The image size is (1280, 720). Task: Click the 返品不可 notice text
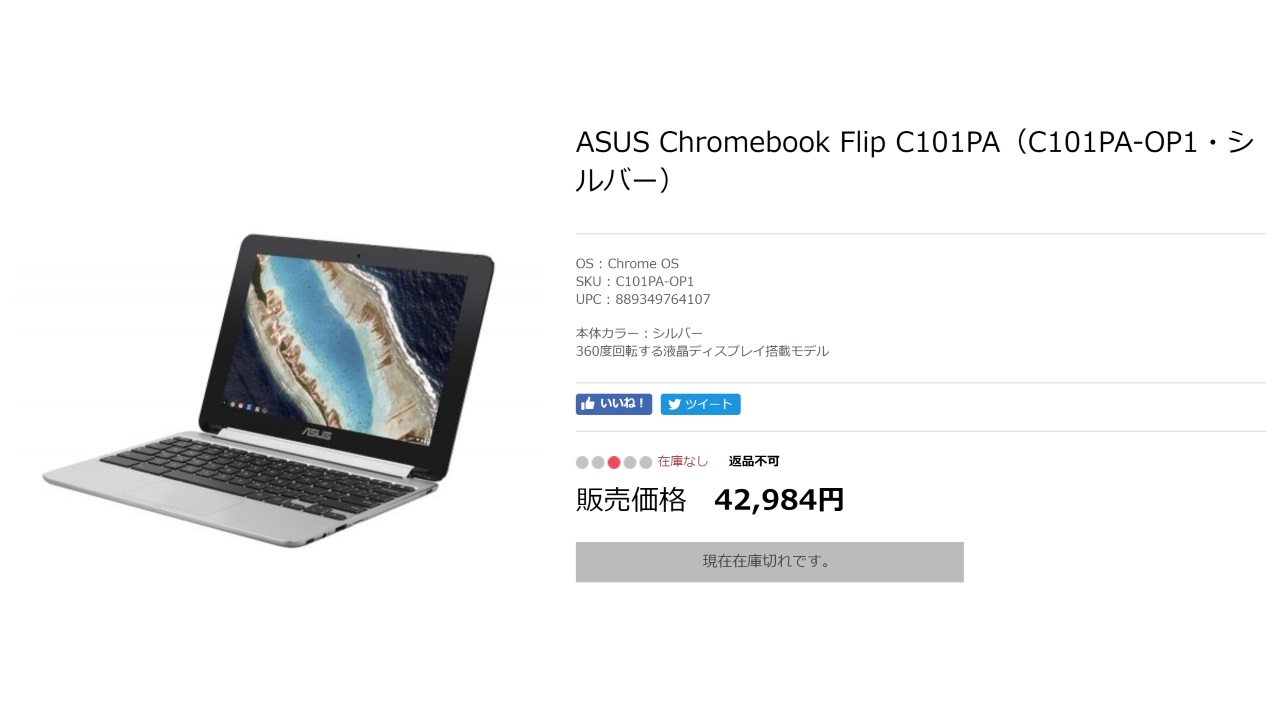754,461
